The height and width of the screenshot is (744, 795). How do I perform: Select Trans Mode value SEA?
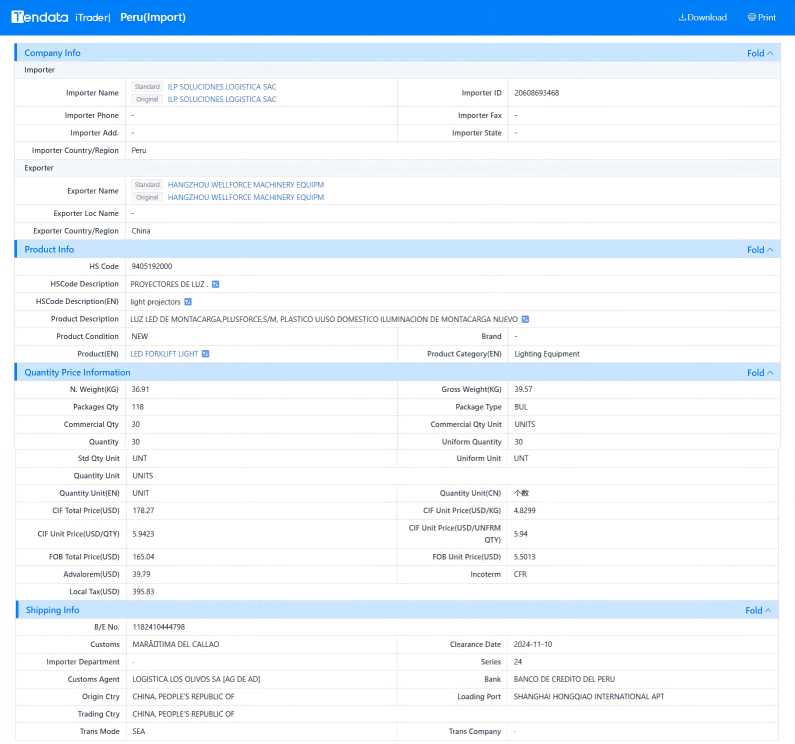point(139,731)
